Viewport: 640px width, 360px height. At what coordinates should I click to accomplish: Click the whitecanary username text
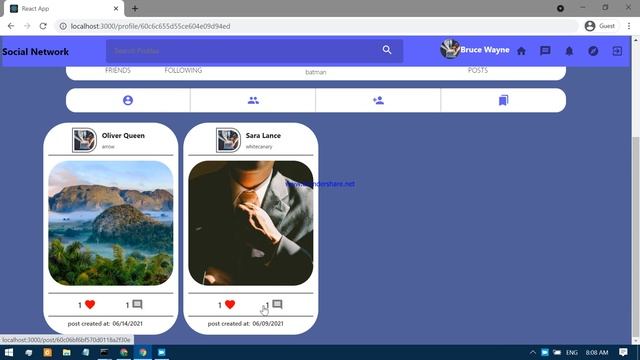(259, 147)
